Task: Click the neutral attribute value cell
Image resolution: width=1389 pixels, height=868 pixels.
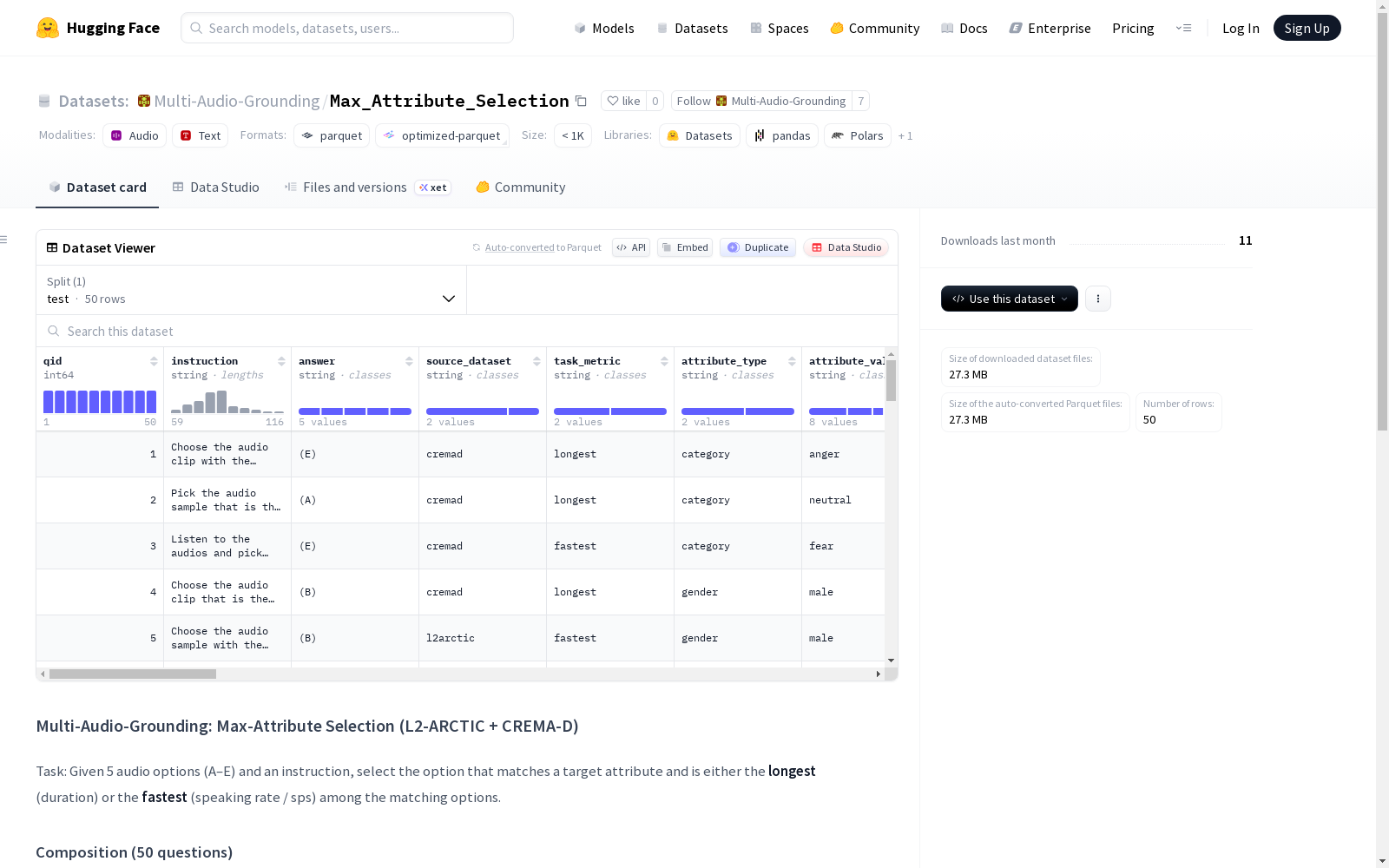Action: (x=843, y=500)
